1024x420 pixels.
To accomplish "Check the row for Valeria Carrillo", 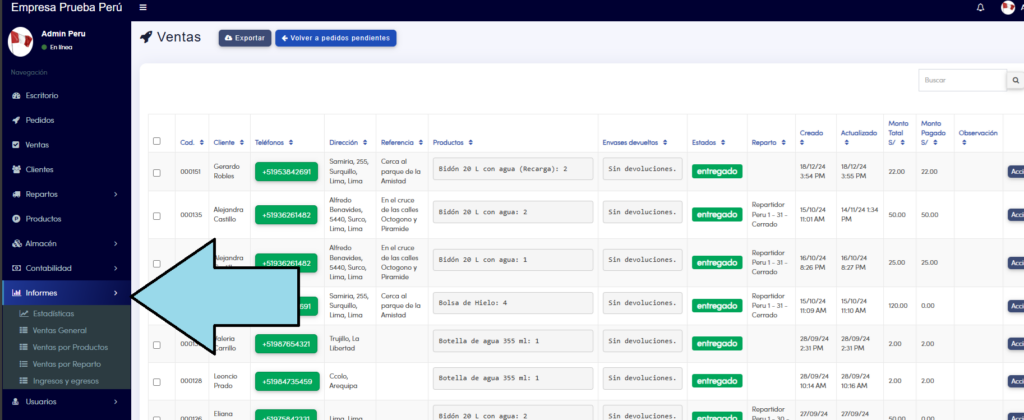I will 156,344.
